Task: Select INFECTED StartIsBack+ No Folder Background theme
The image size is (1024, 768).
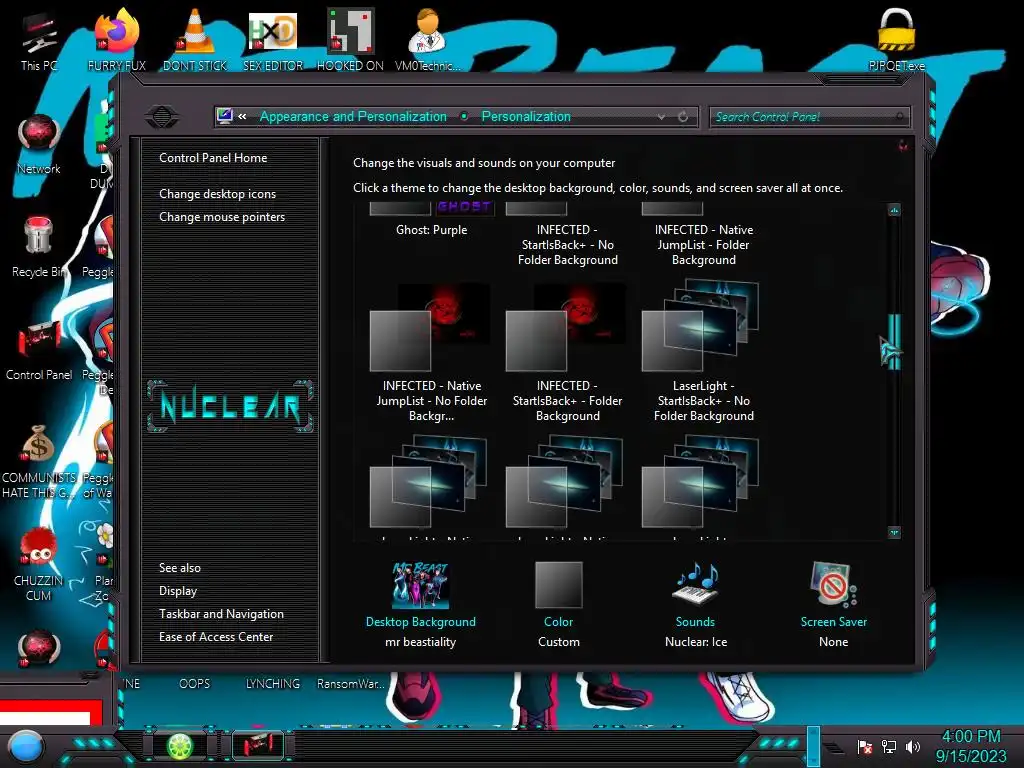Action: point(568,235)
